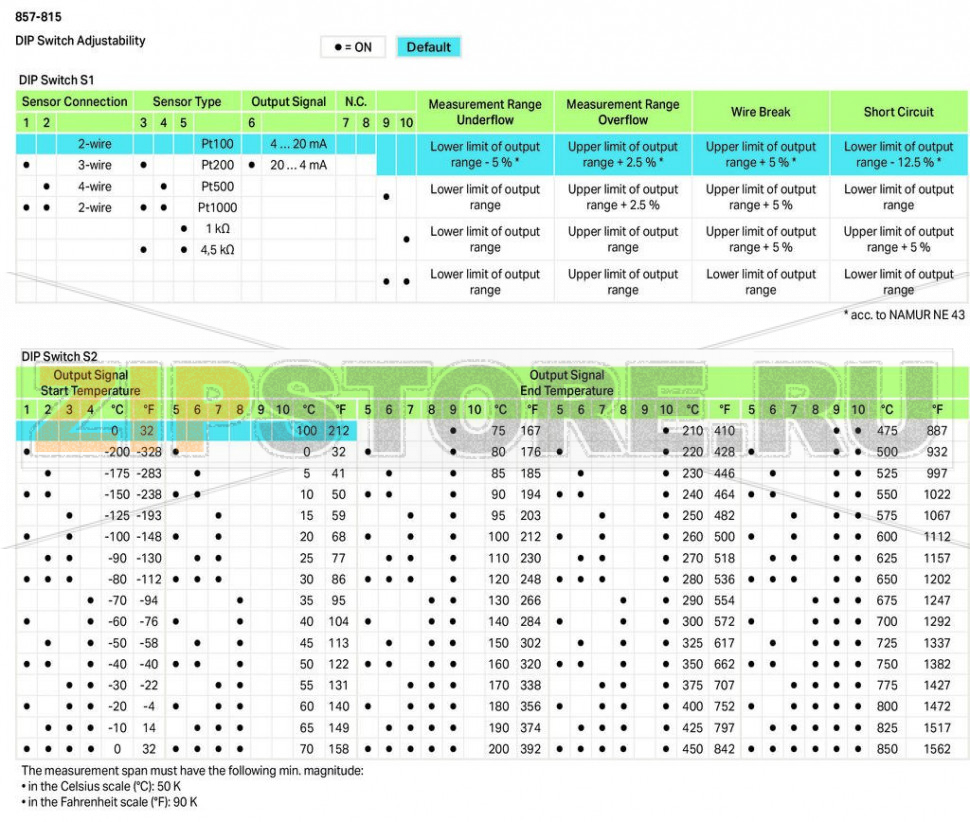Select the "Pt200" sensor type cell
The image size is (970, 822).
tap(217, 165)
